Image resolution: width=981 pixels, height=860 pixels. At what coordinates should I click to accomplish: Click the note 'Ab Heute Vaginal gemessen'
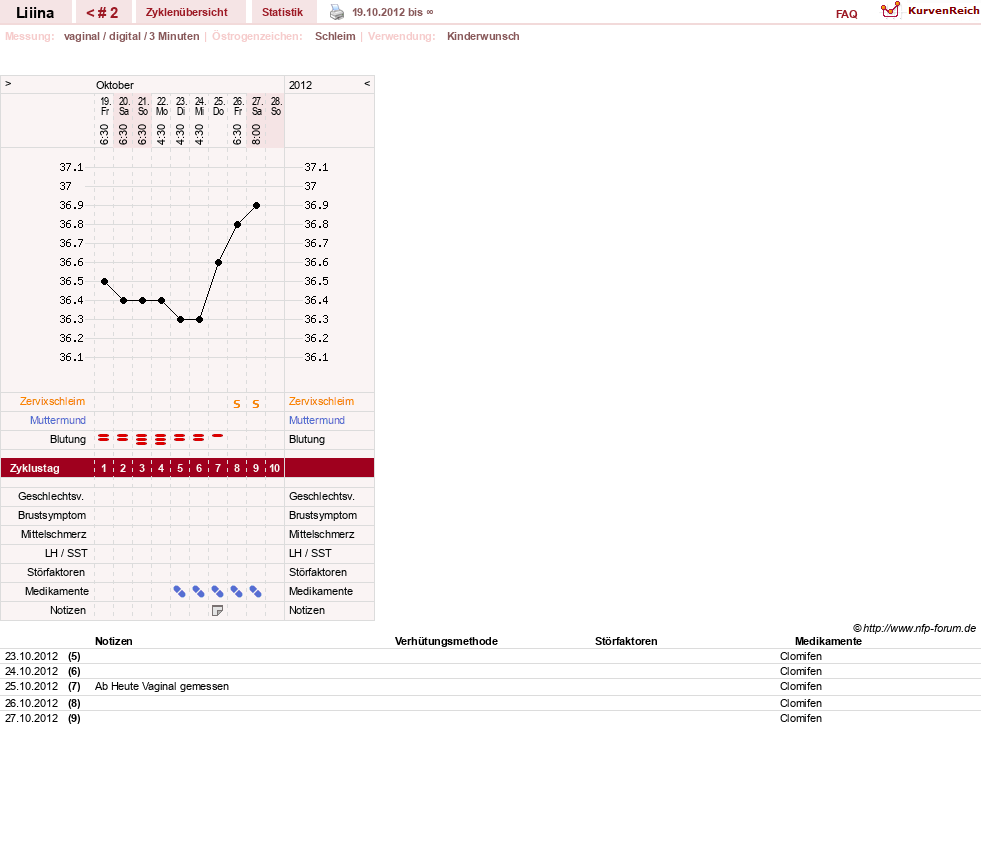161,686
